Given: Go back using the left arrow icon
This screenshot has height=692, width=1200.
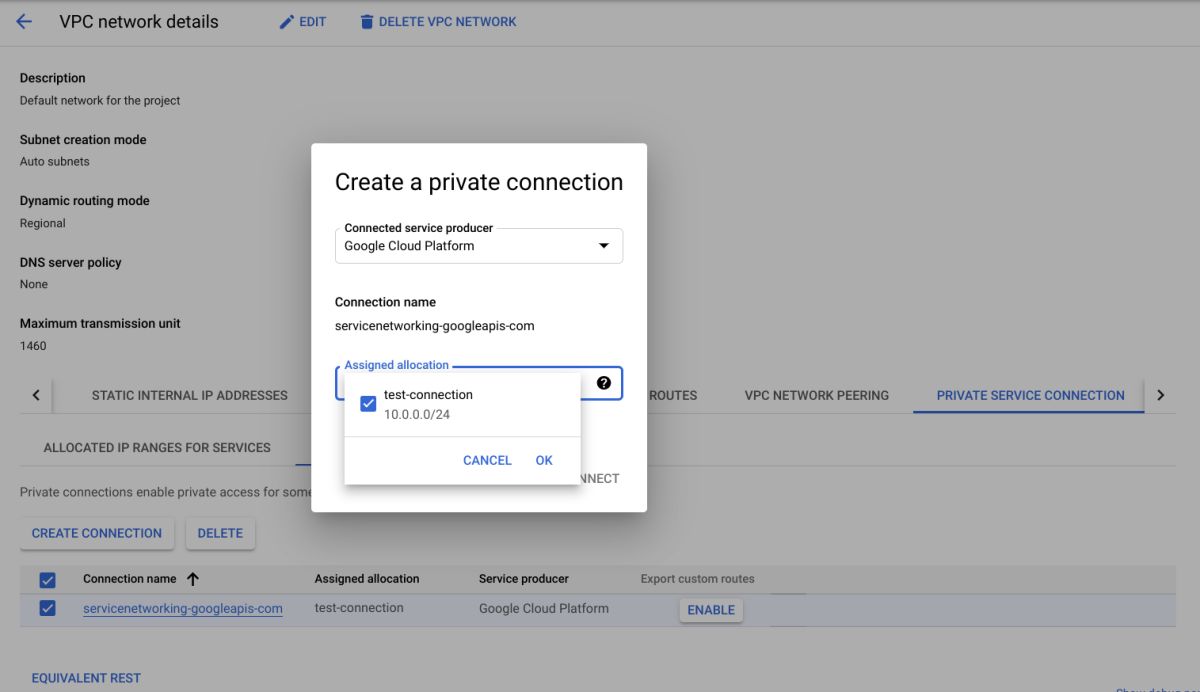Looking at the screenshot, I should tap(24, 21).
